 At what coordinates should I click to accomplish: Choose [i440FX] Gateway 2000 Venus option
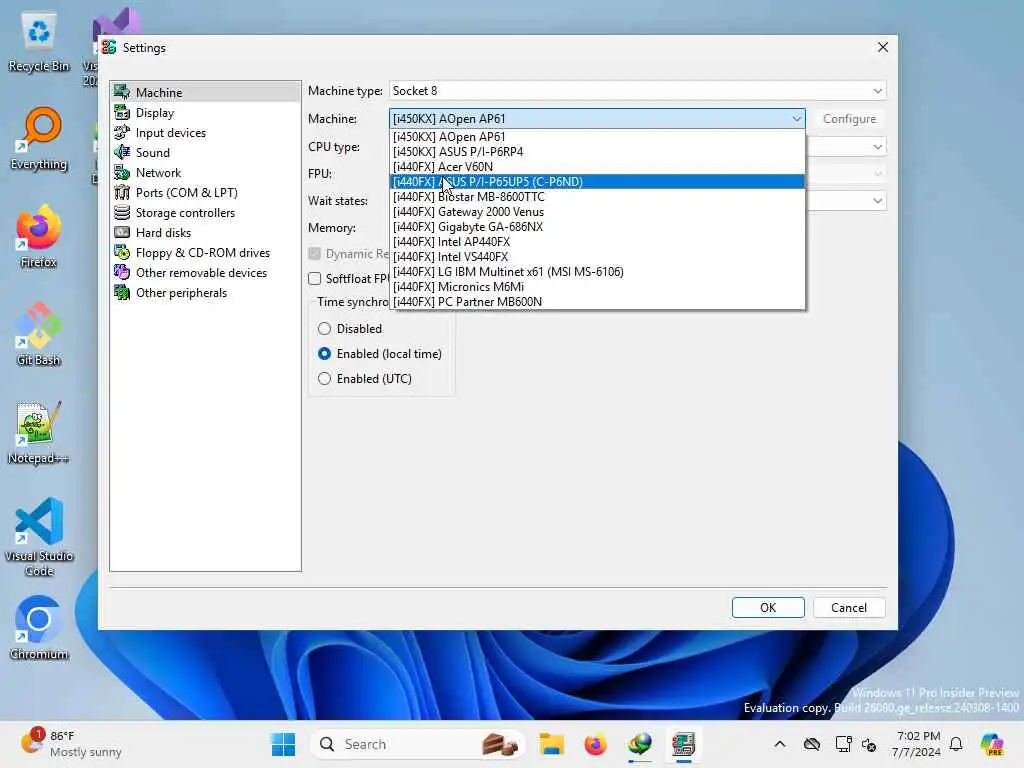(597, 212)
